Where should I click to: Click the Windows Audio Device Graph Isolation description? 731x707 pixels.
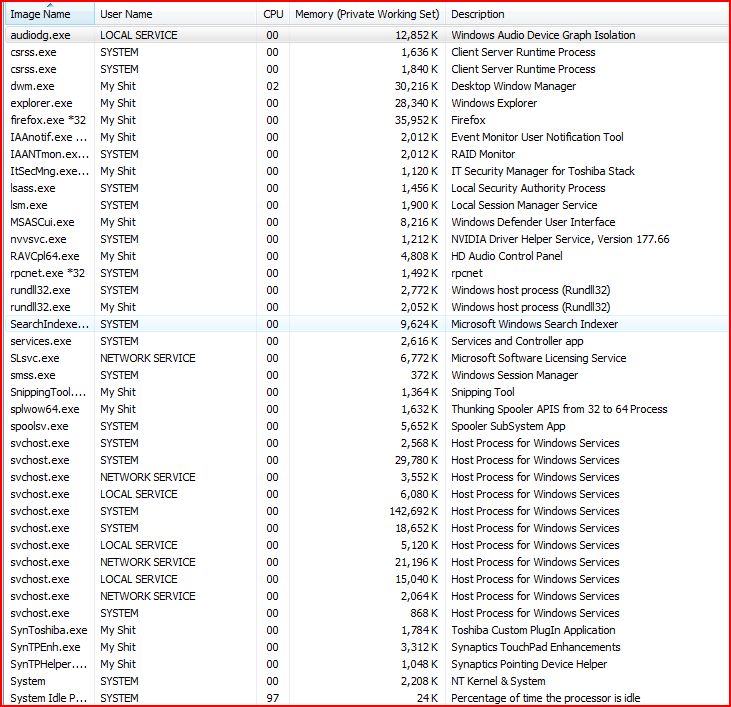click(543, 35)
